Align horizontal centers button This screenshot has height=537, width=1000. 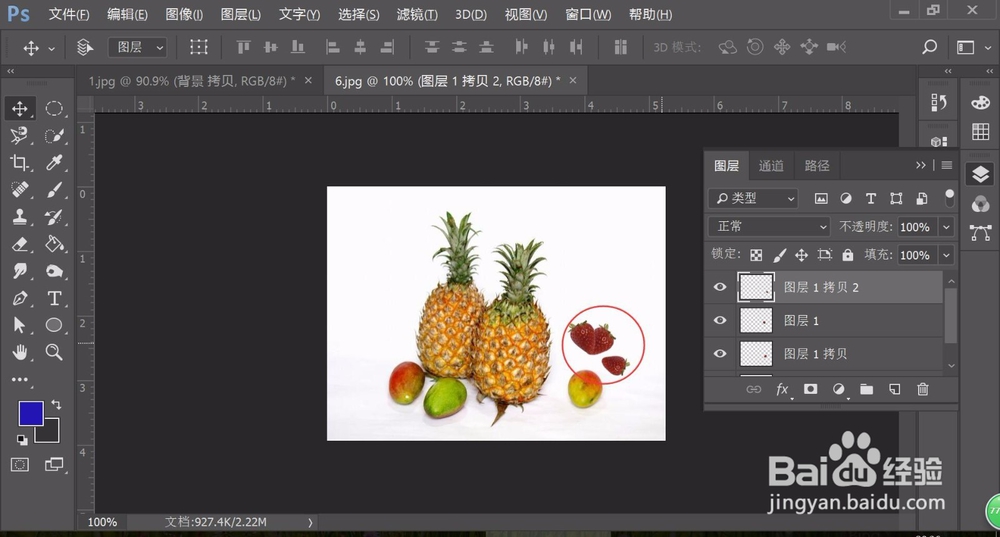click(360, 47)
